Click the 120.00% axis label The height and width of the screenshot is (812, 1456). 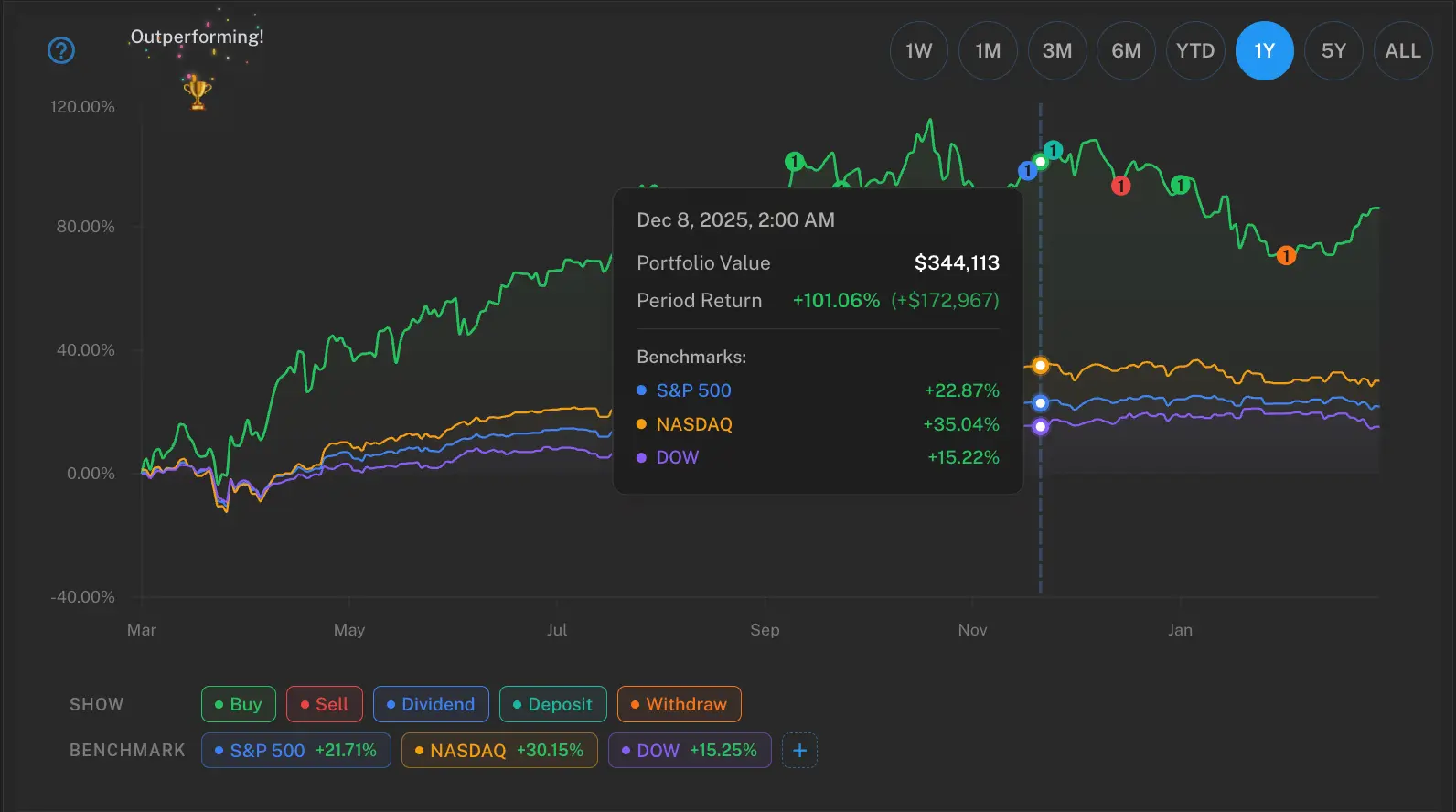pyautogui.click(x=82, y=107)
